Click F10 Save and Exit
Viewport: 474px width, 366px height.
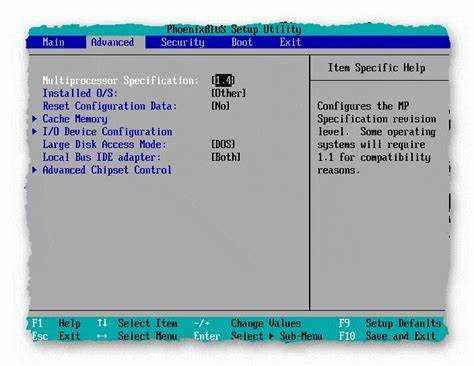(x=387, y=336)
